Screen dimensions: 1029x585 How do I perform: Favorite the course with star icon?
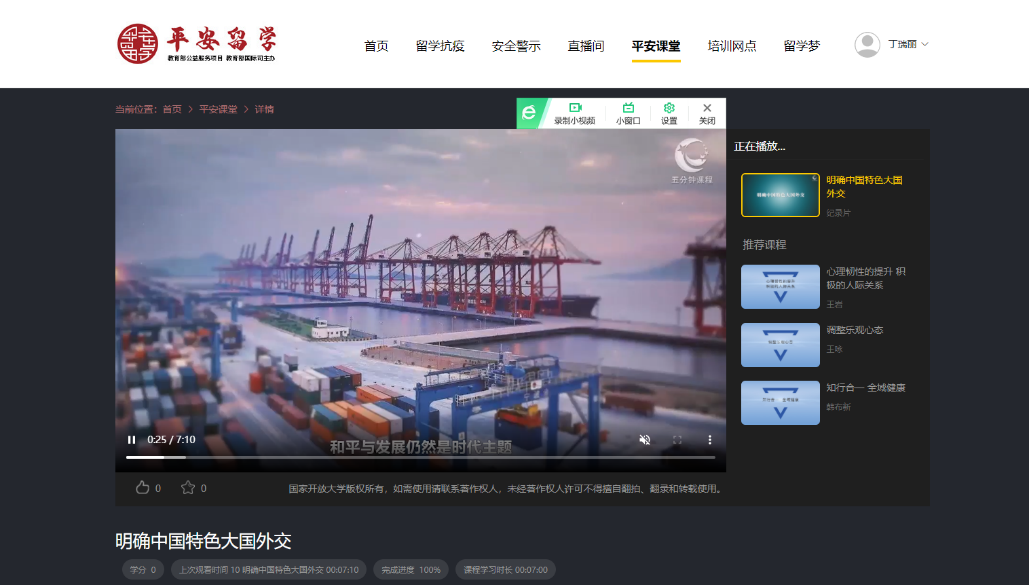click(187, 488)
